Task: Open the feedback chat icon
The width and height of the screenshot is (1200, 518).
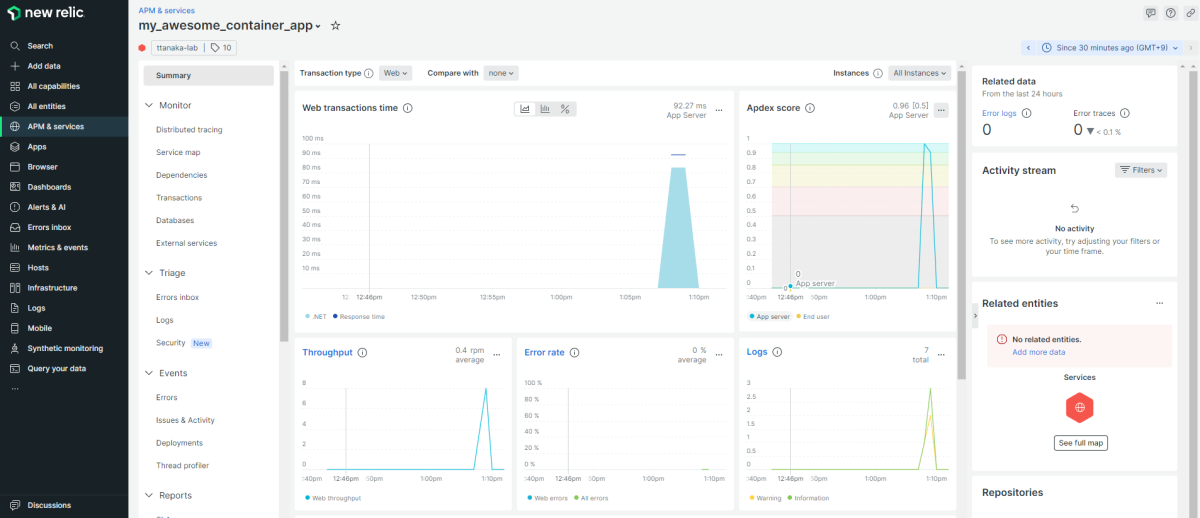Action: coord(1151,13)
